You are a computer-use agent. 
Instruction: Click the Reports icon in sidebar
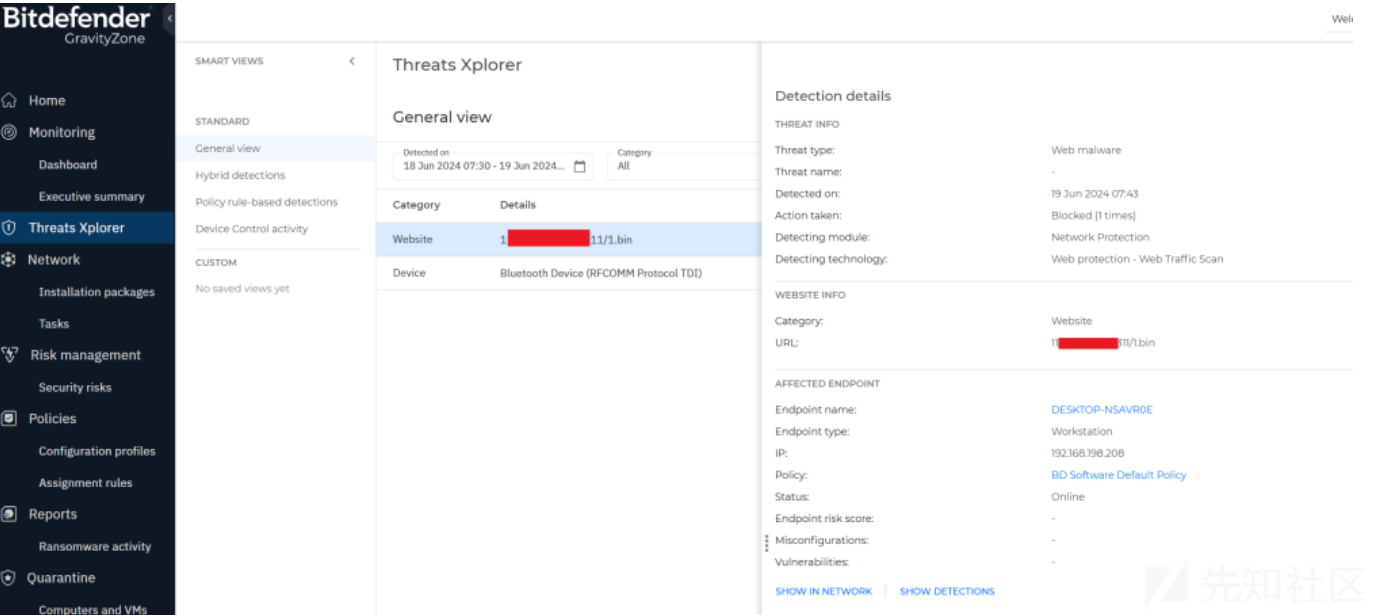pyautogui.click(x=9, y=514)
